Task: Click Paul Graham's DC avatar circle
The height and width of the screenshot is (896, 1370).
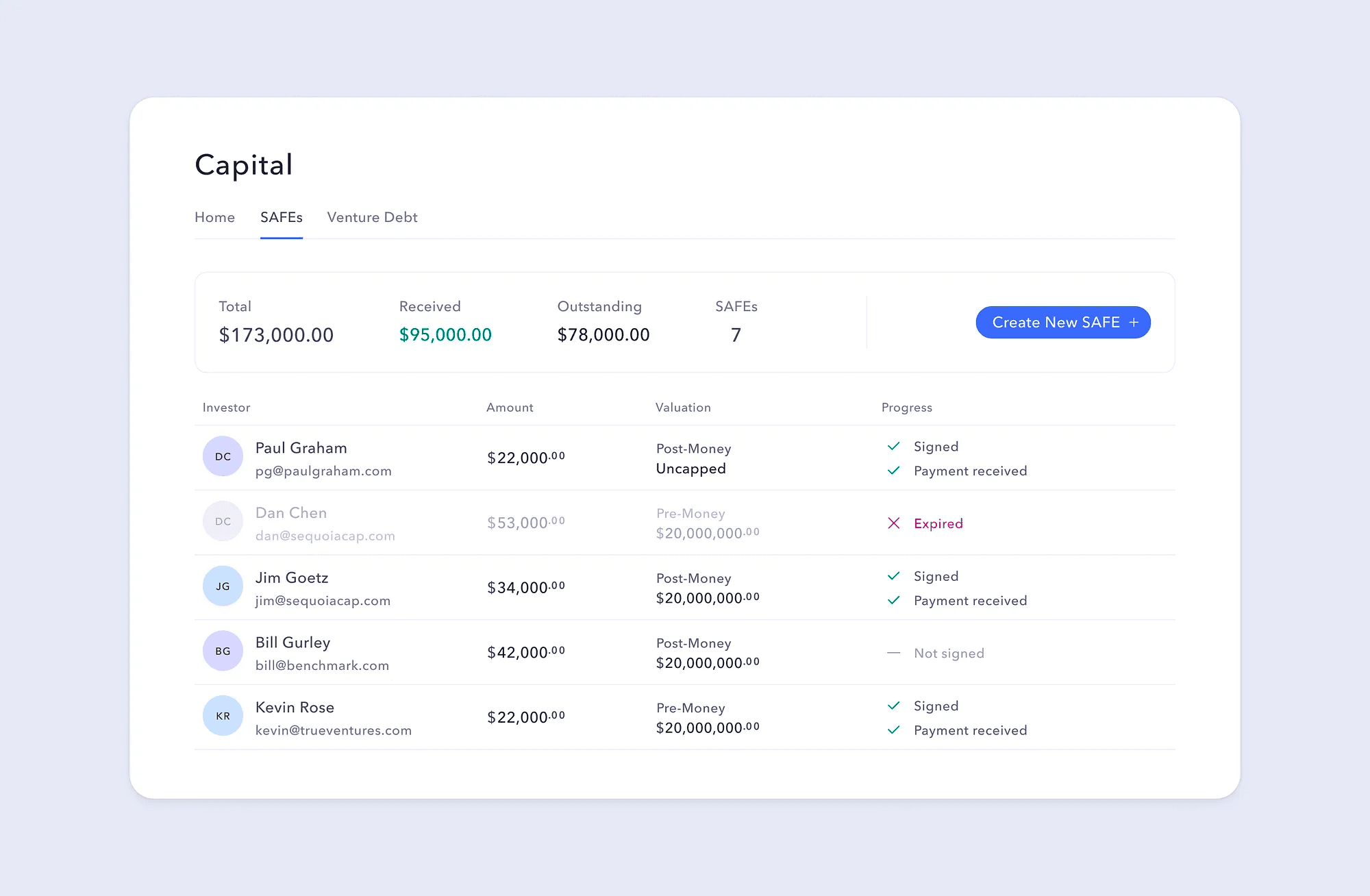Action: (x=223, y=456)
